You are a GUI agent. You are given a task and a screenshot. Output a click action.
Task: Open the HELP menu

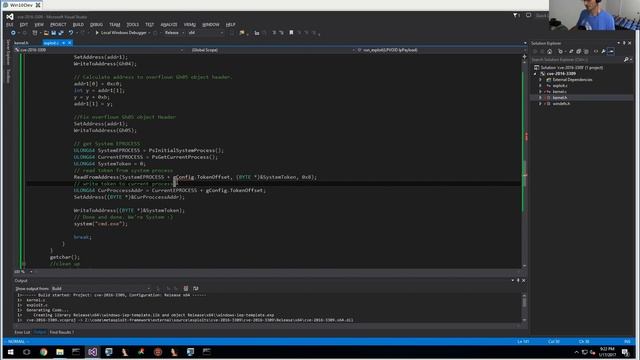[x=231, y=24]
